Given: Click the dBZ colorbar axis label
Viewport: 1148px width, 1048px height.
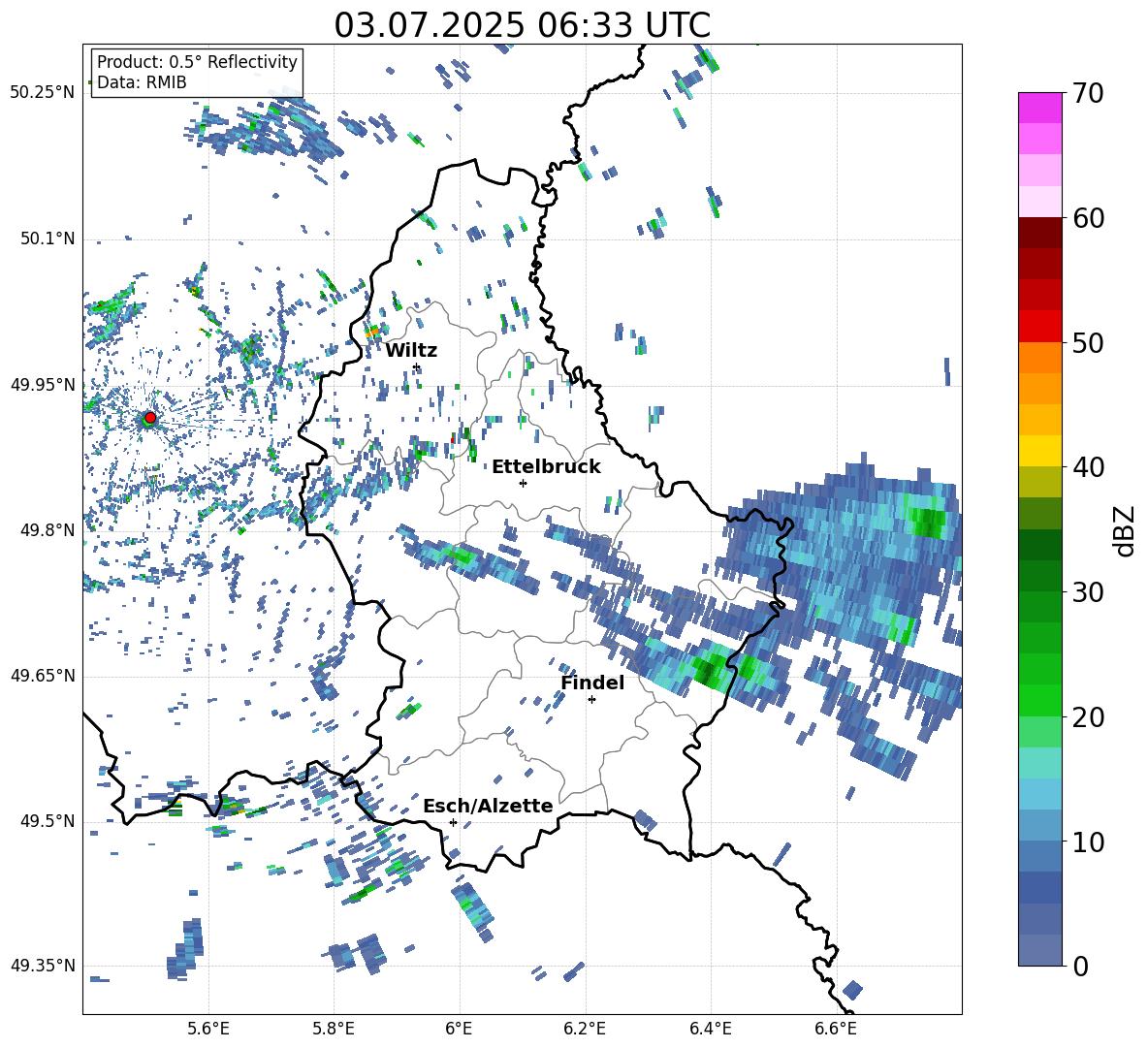Looking at the screenshot, I should click(1126, 530).
